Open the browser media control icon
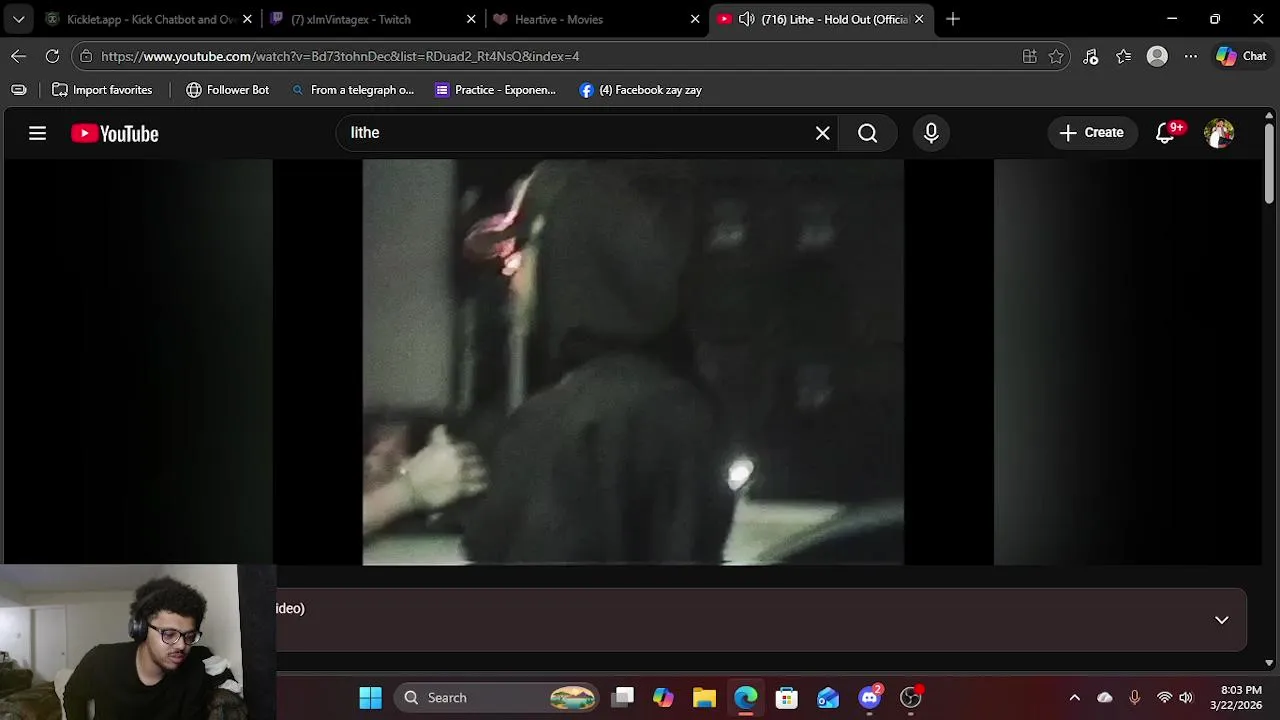Image resolution: width=1280 pixels, height=720 pixels. [1091, 57]
